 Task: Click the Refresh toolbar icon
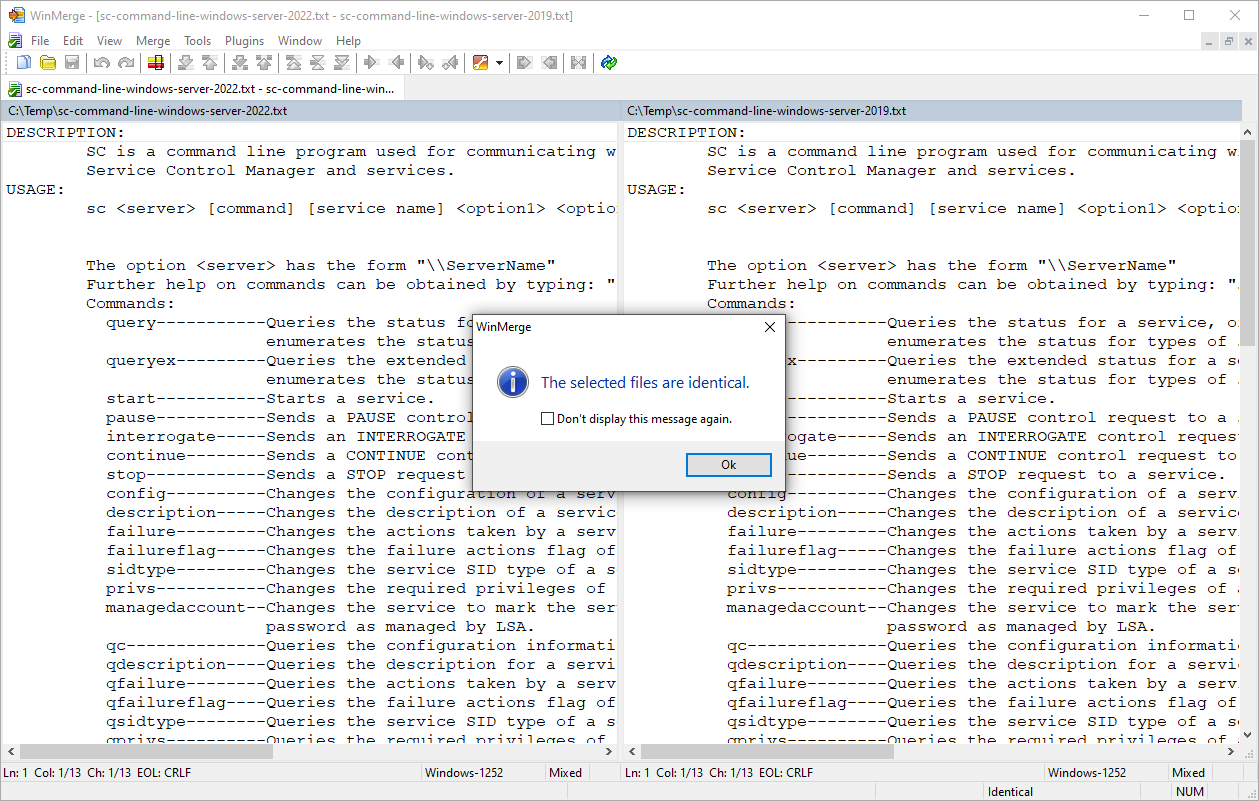609,63
